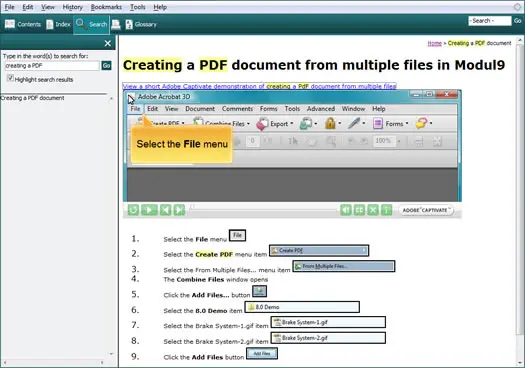Click the Home breadcrumb link
This screenshot has width=525, height=368.
pos(435,43)
